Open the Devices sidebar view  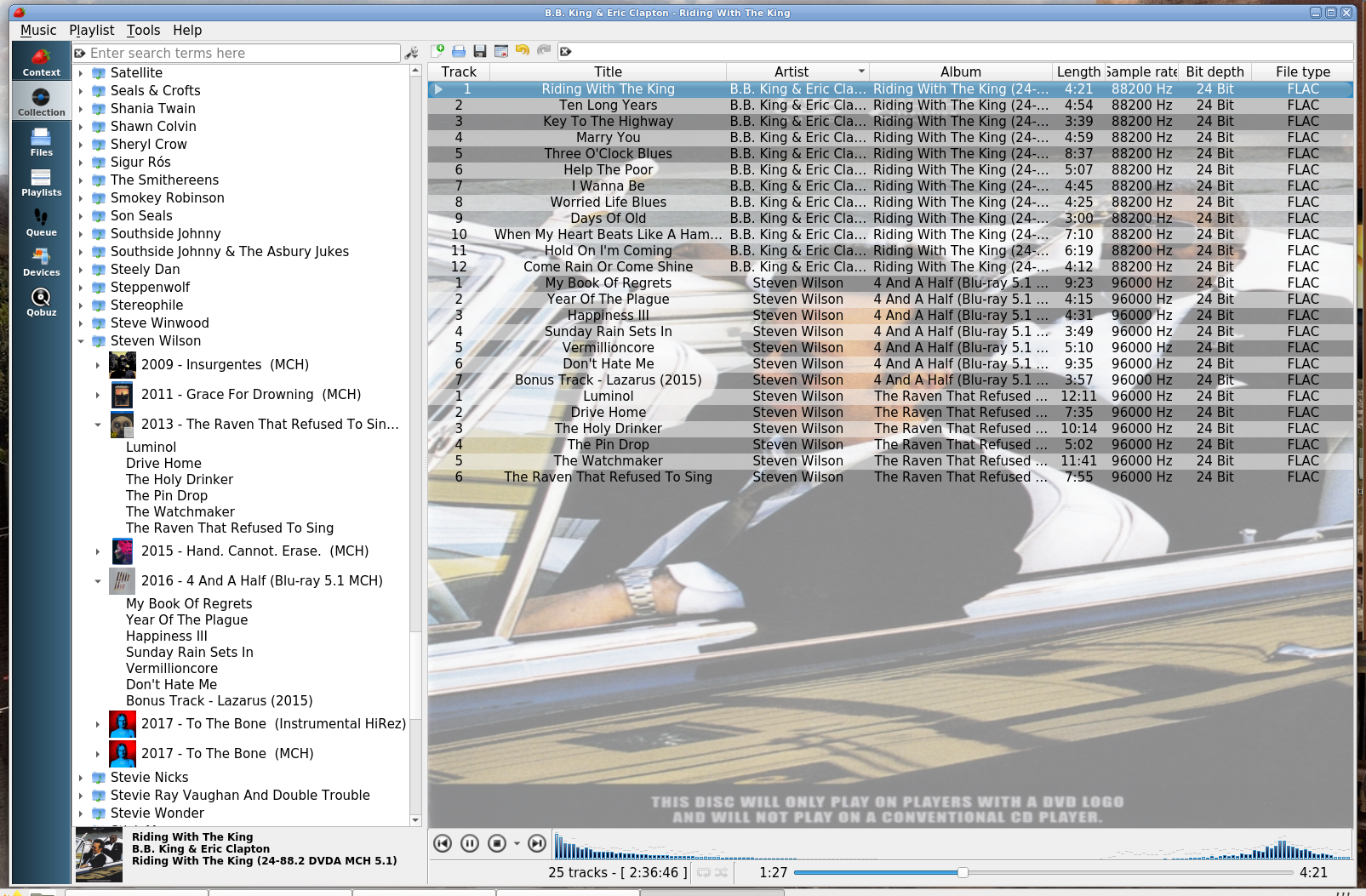[41, 262]
